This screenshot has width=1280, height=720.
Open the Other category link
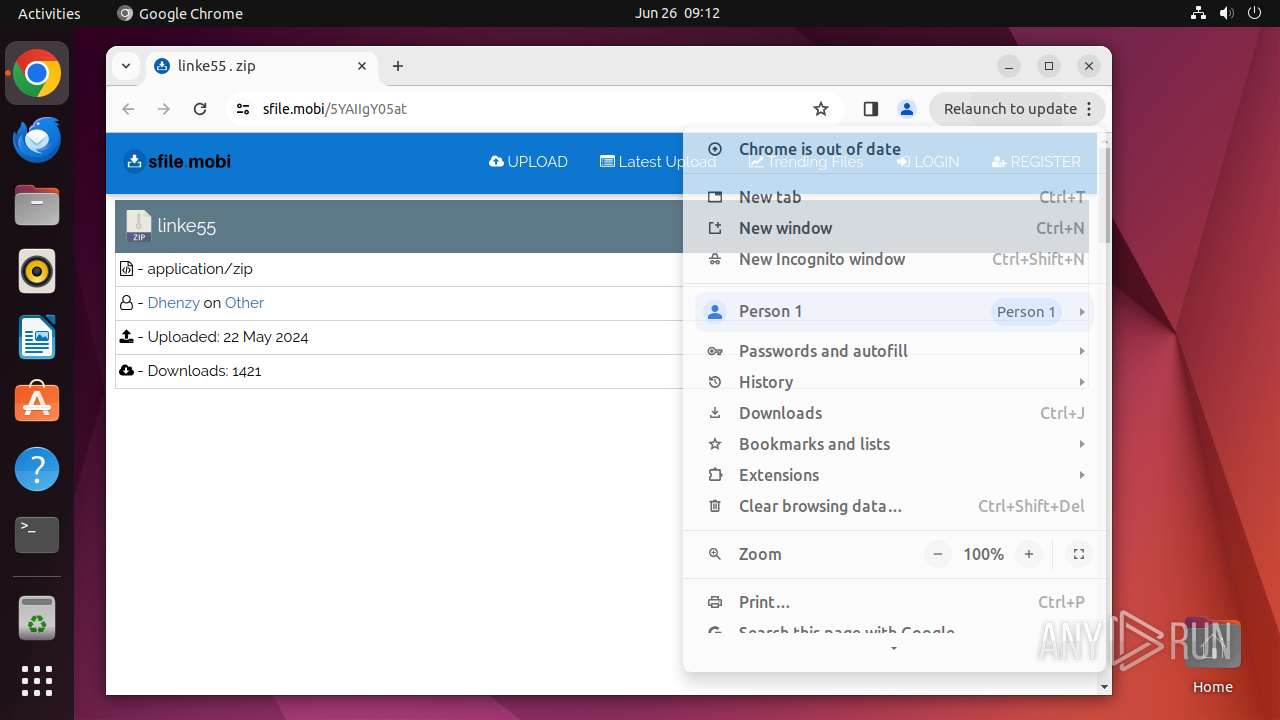click(x=244, y=303)
